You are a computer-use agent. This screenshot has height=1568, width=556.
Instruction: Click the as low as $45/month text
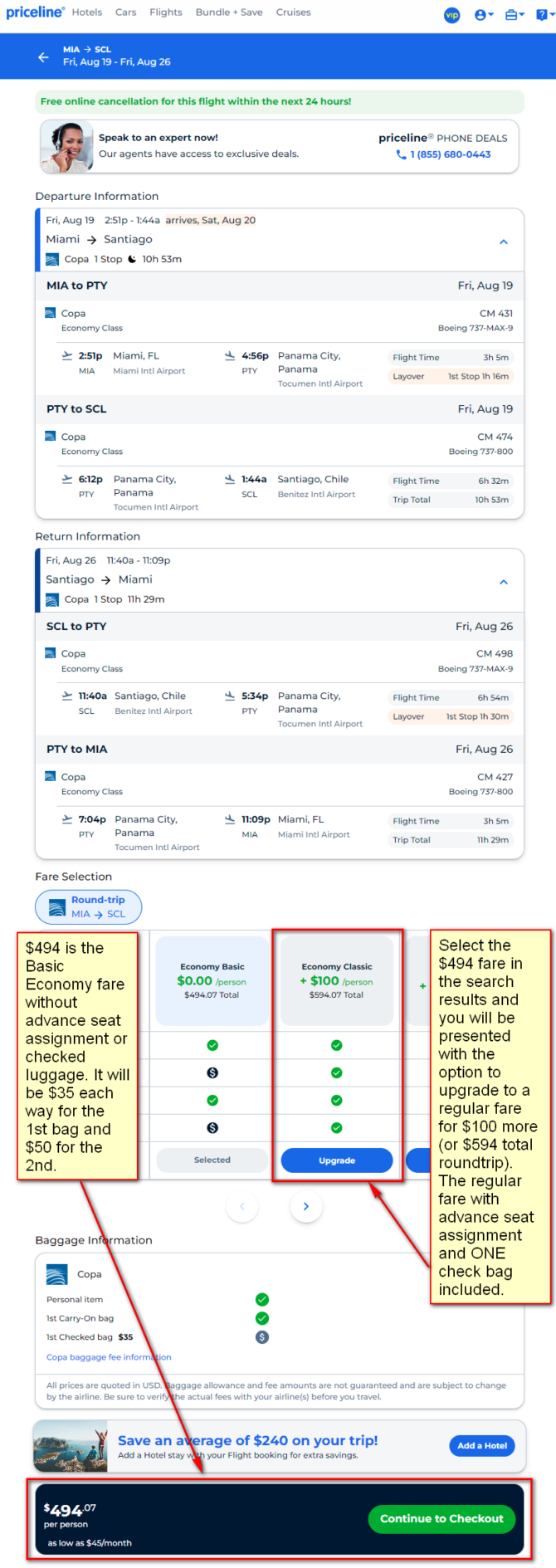point(90,1543)
